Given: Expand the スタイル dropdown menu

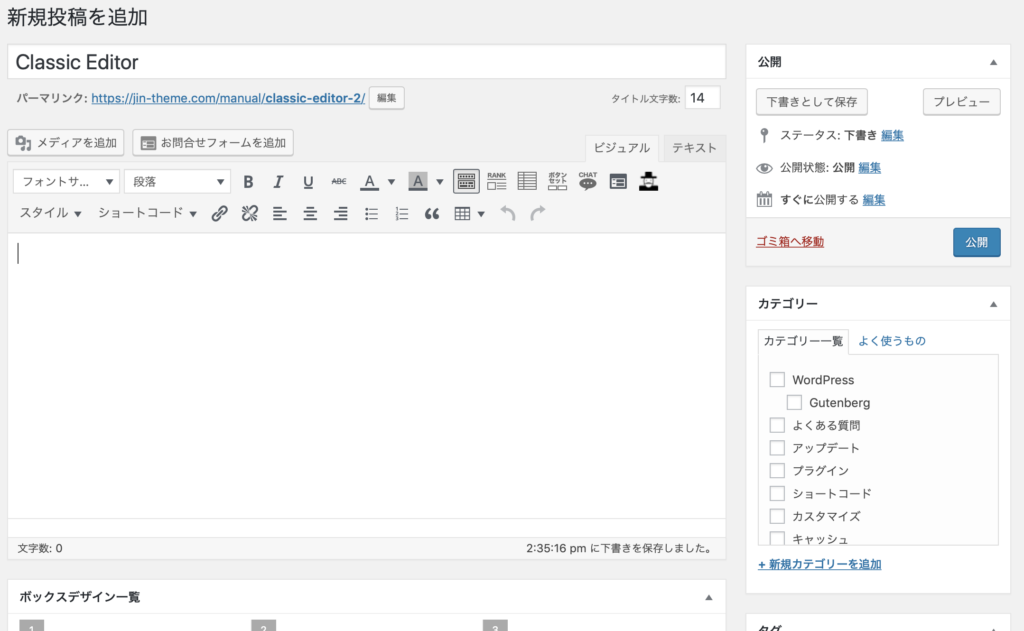Looking at the screenshot, I should [x=51, y=213].
